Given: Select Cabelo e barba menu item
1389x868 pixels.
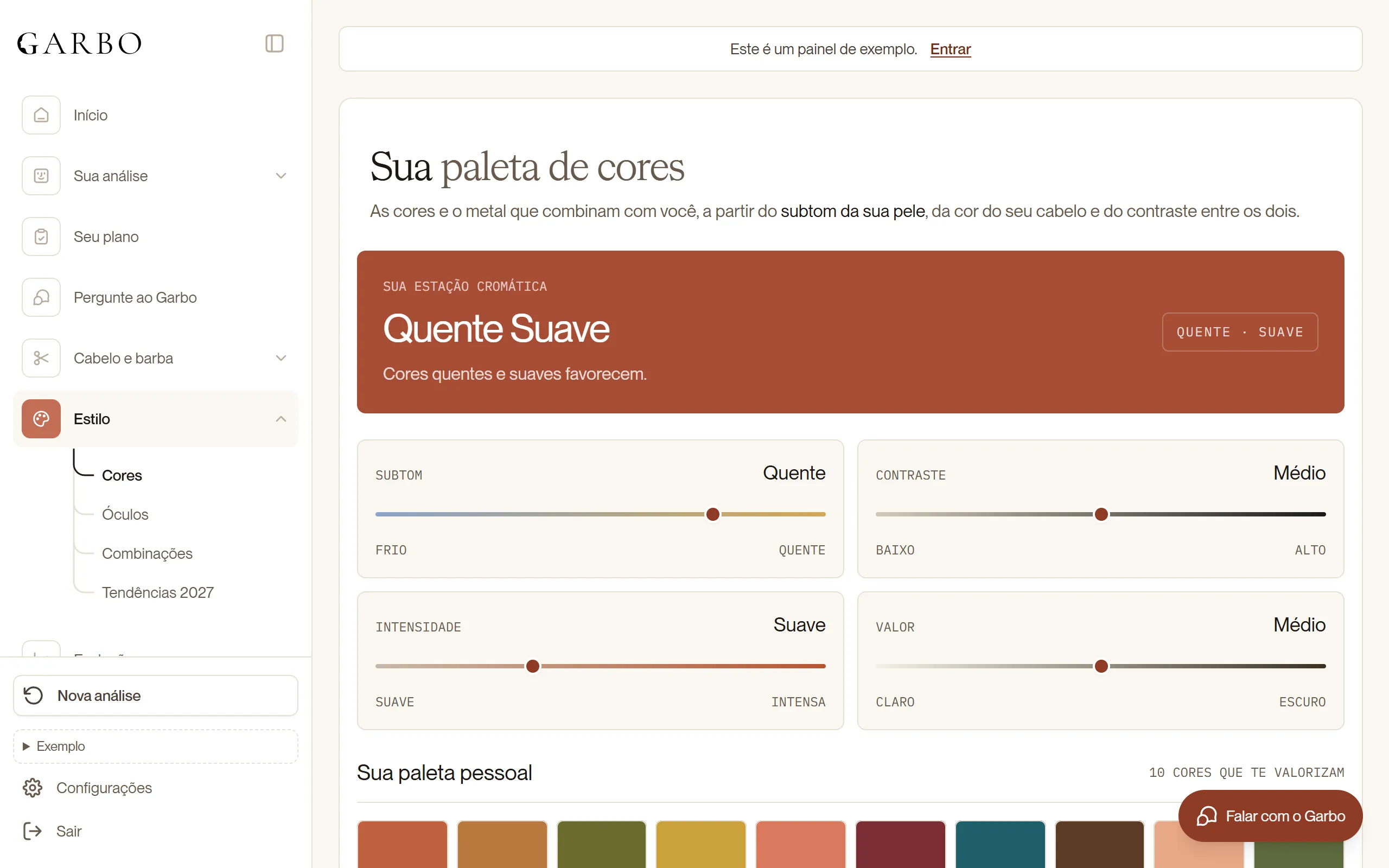Looking at the screenshot, I should tap(156, 358).
